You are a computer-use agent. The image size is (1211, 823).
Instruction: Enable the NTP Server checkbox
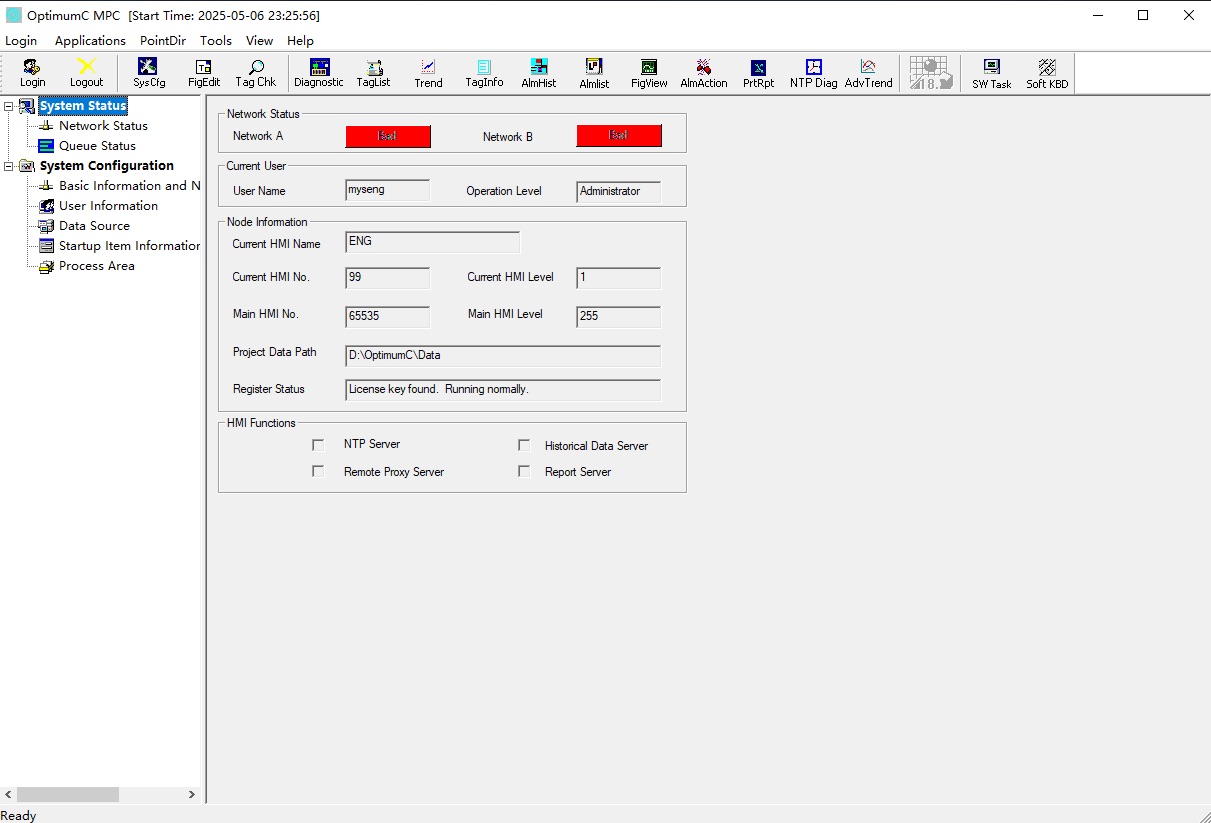click(x=318, y=445)
